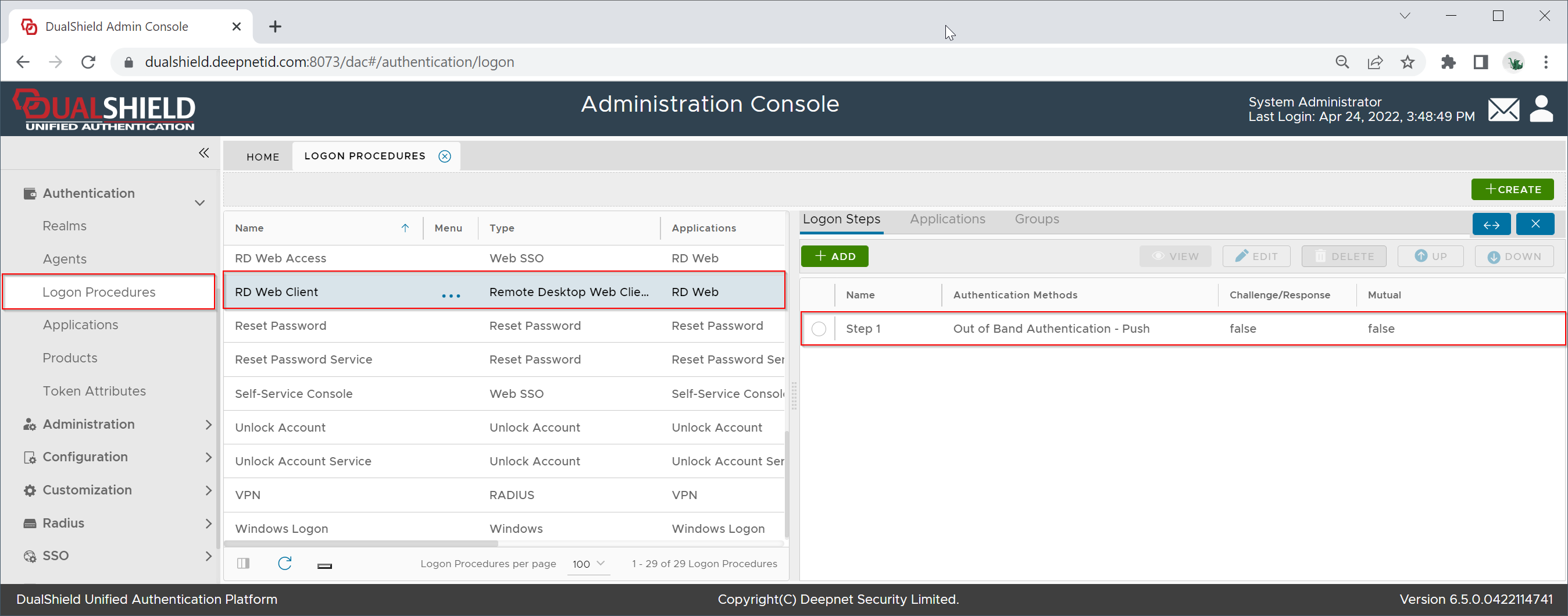The image size is (1568, 616).
Task: Close the details panel with blue X
Action: pyautogui.click(x=1534, y=224)
